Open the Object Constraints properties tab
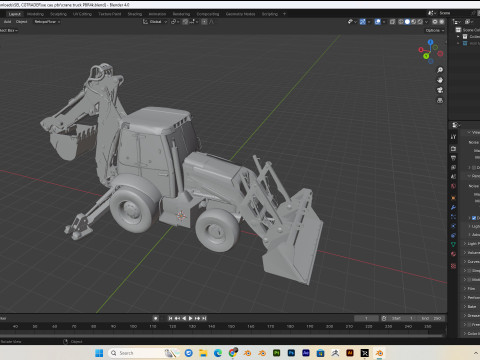Image resolution: width=480 pixels, height=360 pixels. coord(453,235)
